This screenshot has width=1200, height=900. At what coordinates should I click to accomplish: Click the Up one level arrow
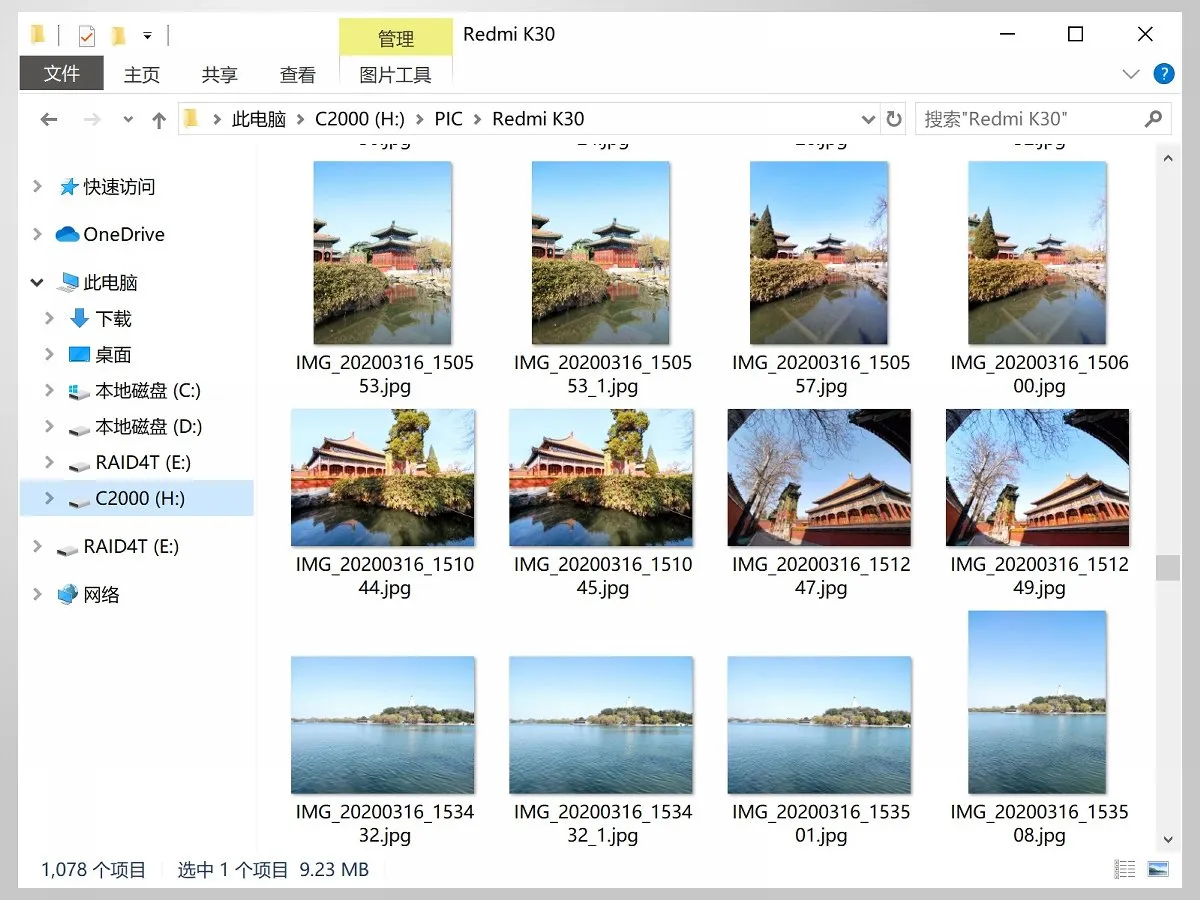158,119
